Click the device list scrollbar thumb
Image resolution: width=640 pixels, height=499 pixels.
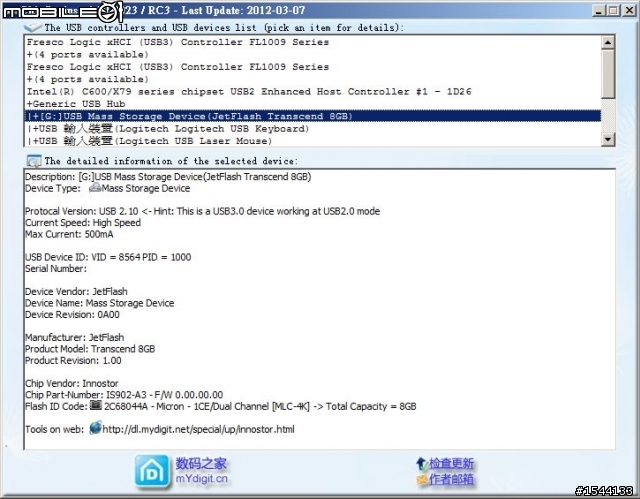(x=608, y=74)
